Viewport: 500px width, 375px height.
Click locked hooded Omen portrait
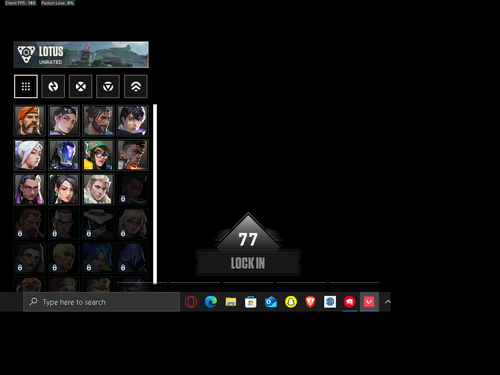click(133, 258)
